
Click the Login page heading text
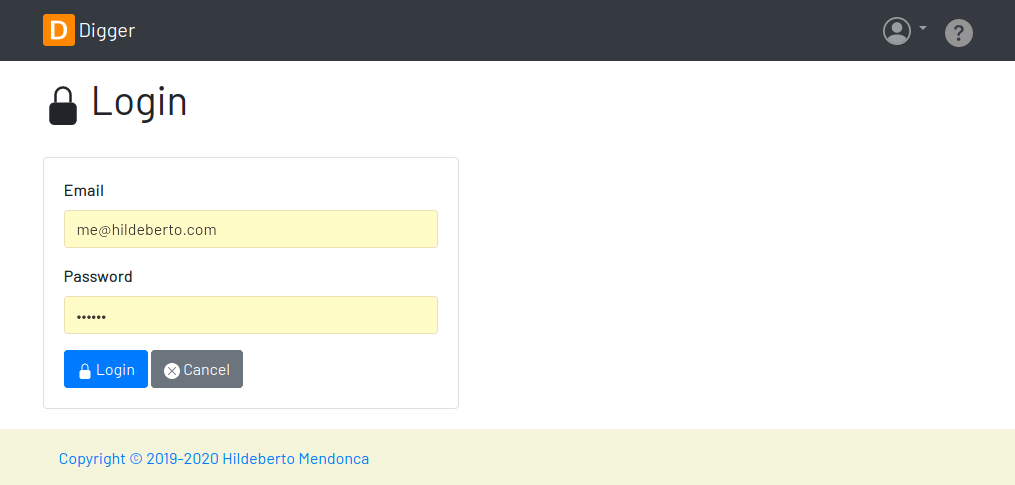pyautogui.click(x=139, y=102)
